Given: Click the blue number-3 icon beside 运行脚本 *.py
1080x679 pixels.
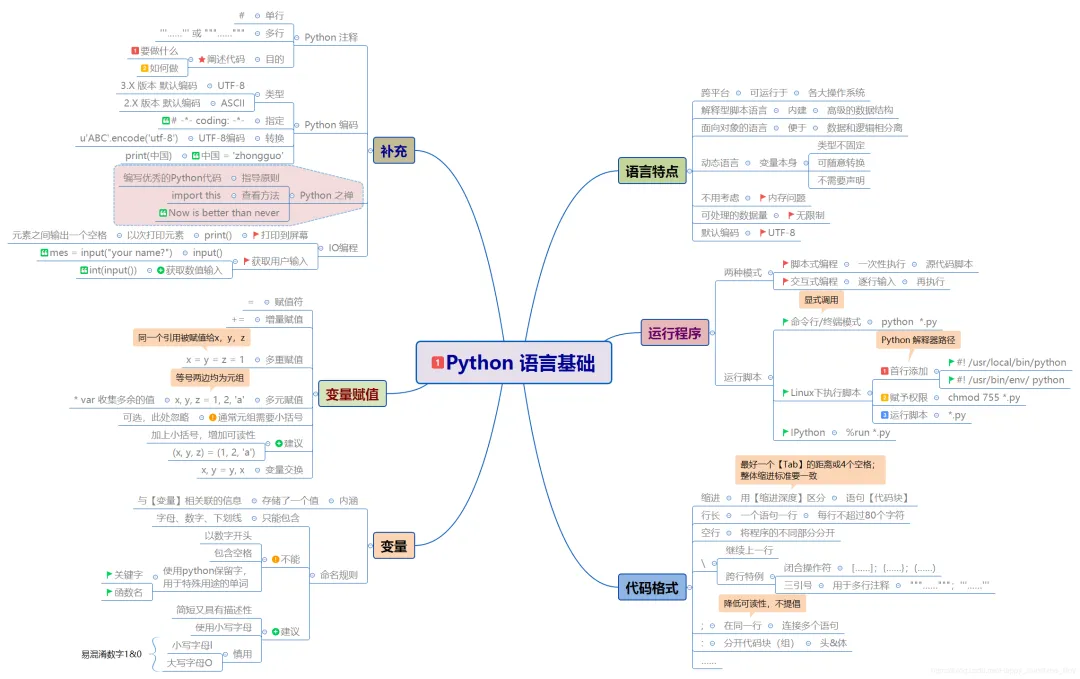Looking at the screenshot, I should [884, 415].
